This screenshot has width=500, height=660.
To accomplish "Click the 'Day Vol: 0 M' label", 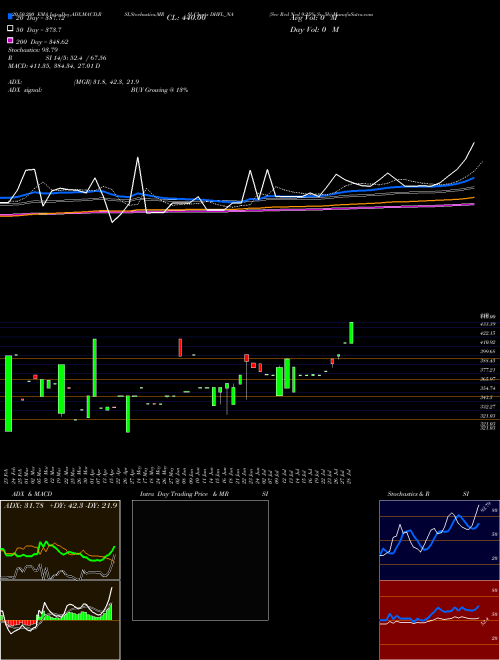I will click(314, 30).
